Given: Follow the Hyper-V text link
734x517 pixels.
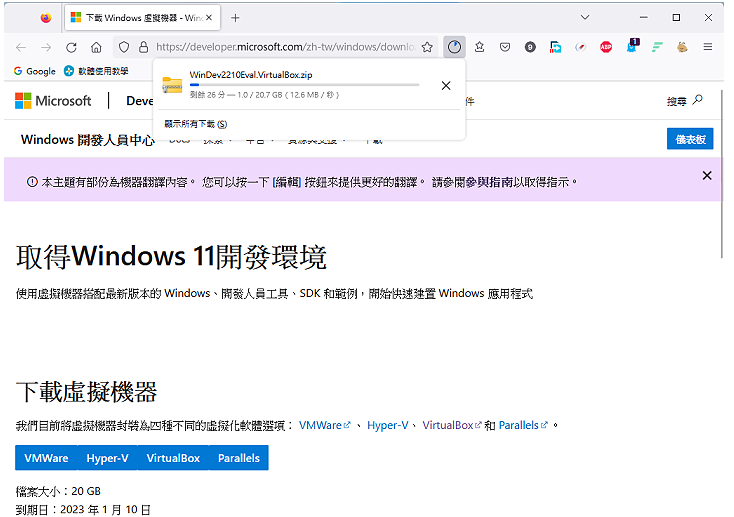Looking at the screenshot, I should click(x=388, y=425).
